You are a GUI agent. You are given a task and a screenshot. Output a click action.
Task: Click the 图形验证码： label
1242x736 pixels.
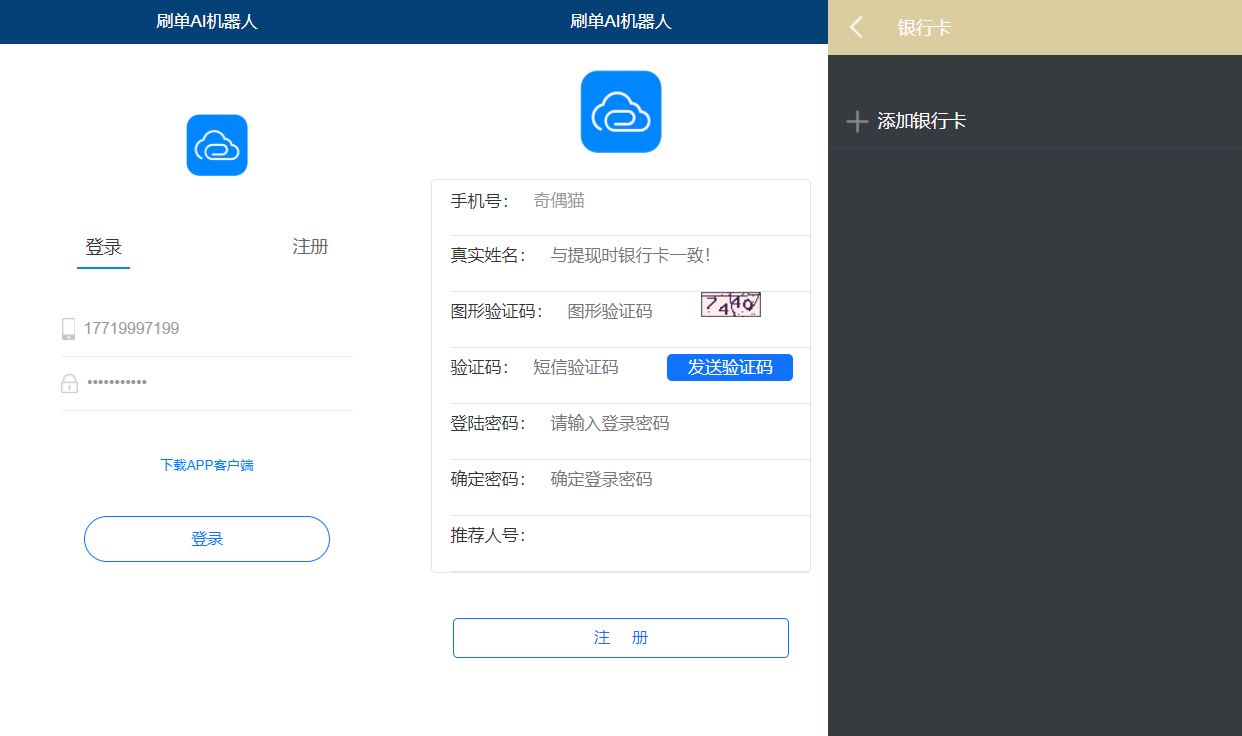[x=497, y=312]
